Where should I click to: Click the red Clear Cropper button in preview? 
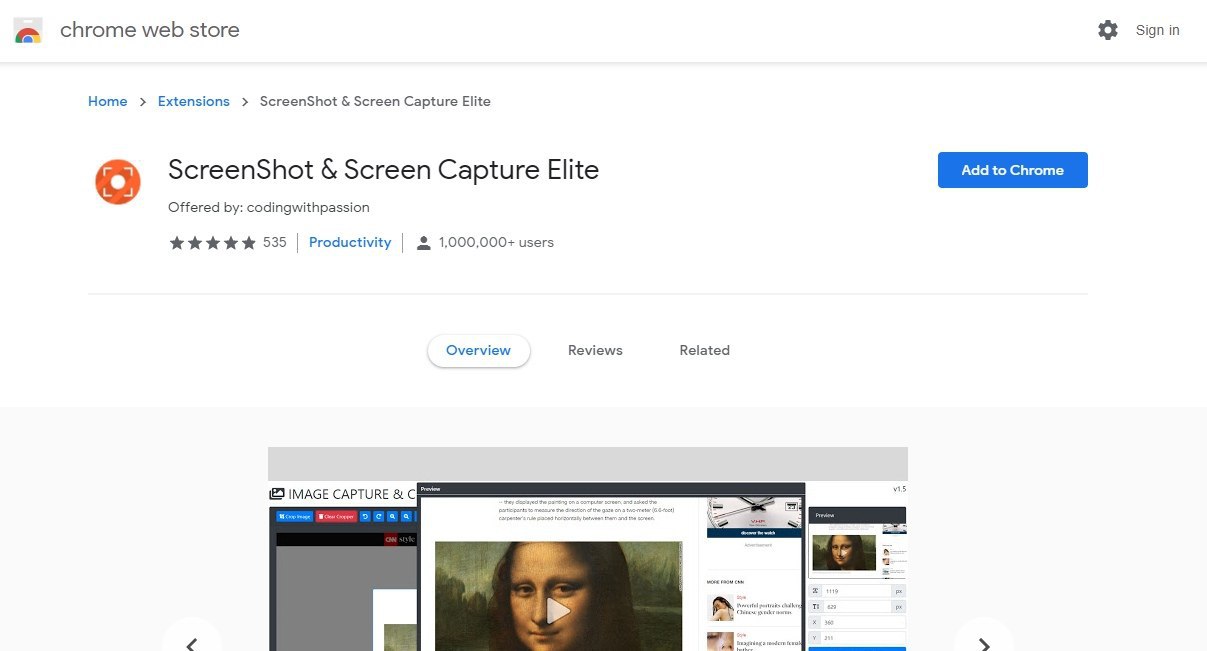(336, 517)
